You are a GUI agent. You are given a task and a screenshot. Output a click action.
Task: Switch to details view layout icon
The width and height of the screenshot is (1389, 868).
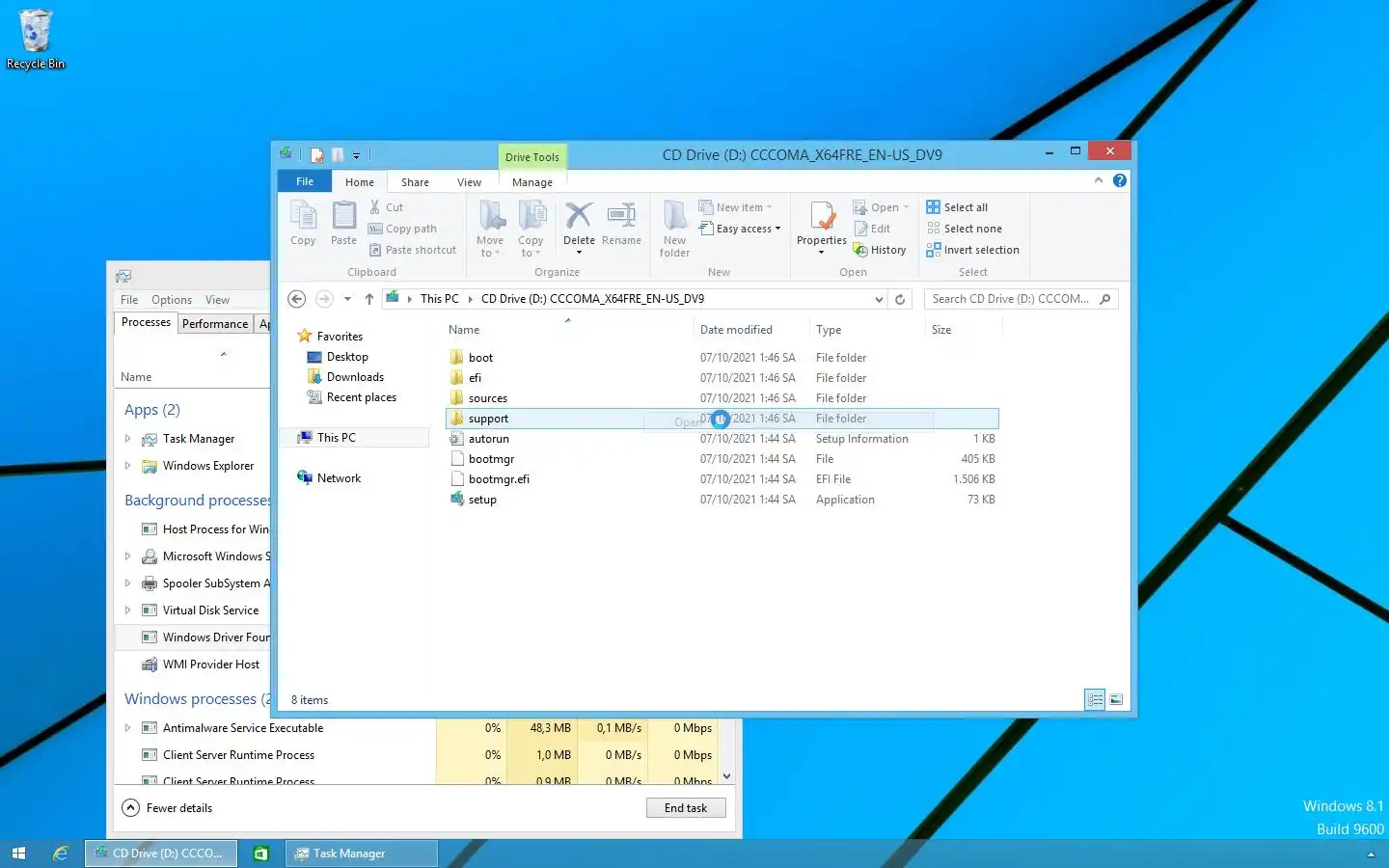[x=1095, y=700]
